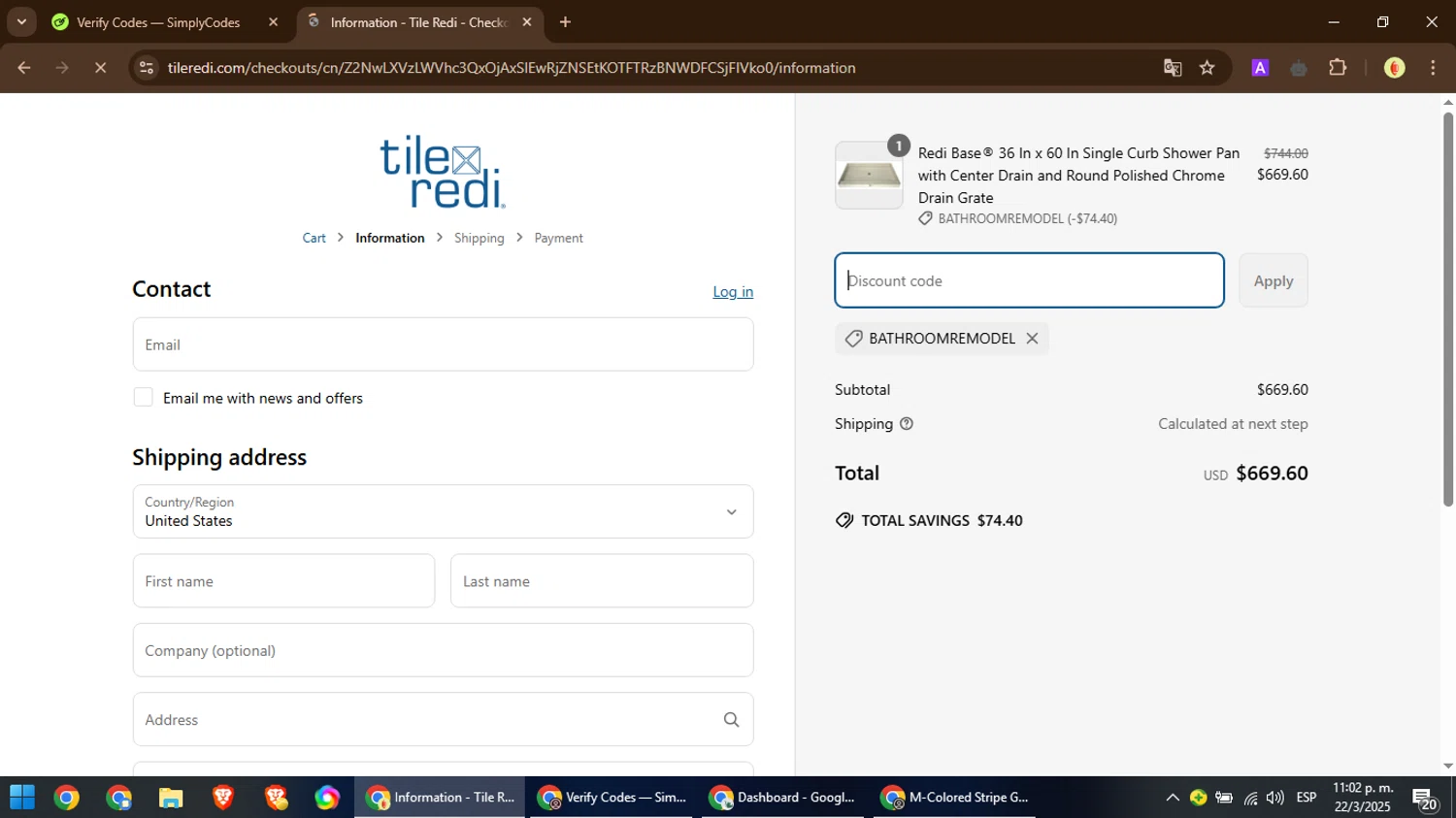1456x818 pixels.
Task: Click the Address search magnifier icon
Action: (731, 720)
